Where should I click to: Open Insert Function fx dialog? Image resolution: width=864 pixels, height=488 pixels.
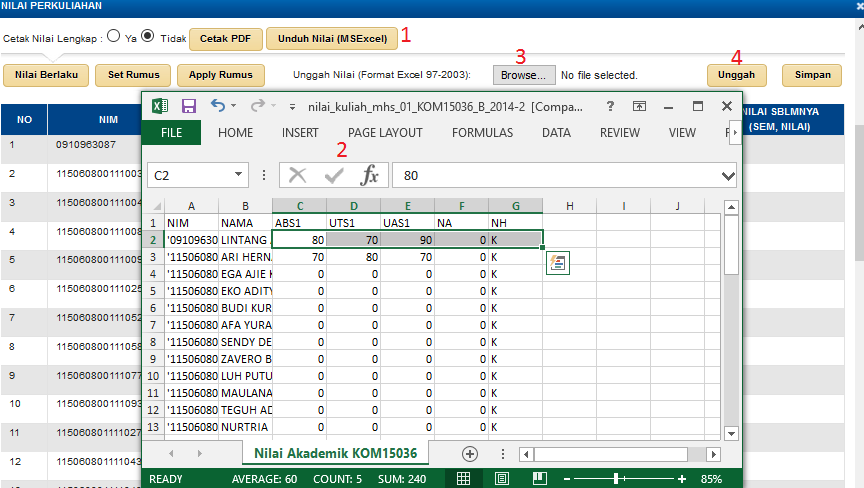coord(369,176)
